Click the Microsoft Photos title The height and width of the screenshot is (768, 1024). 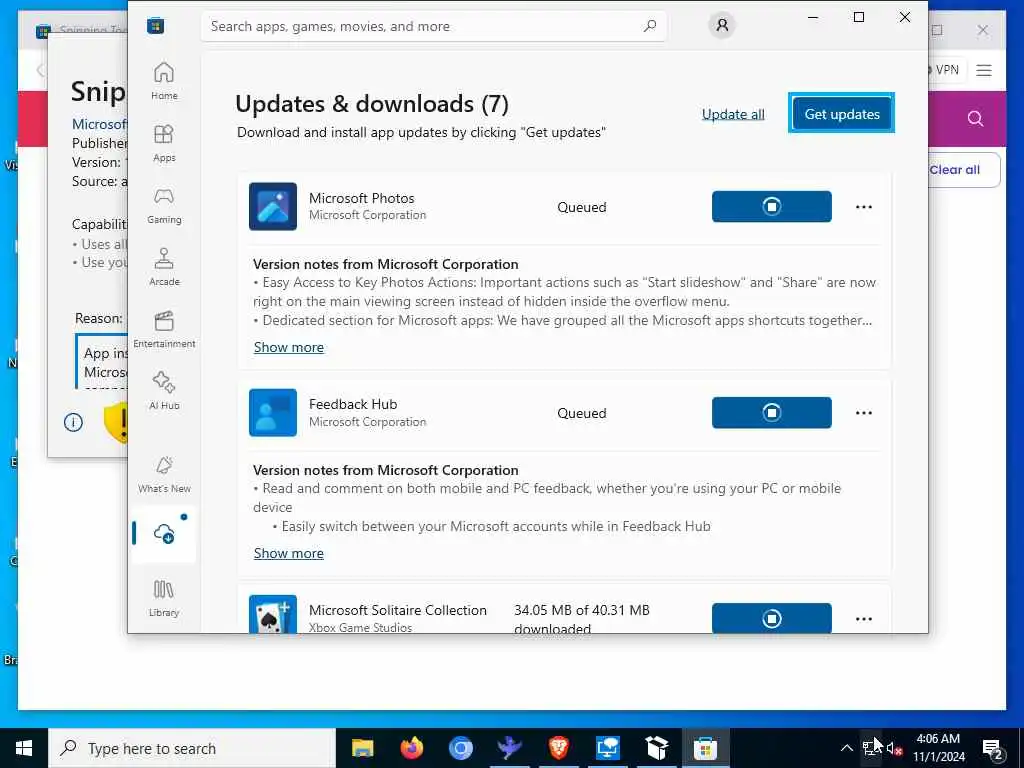click(362, 198)
